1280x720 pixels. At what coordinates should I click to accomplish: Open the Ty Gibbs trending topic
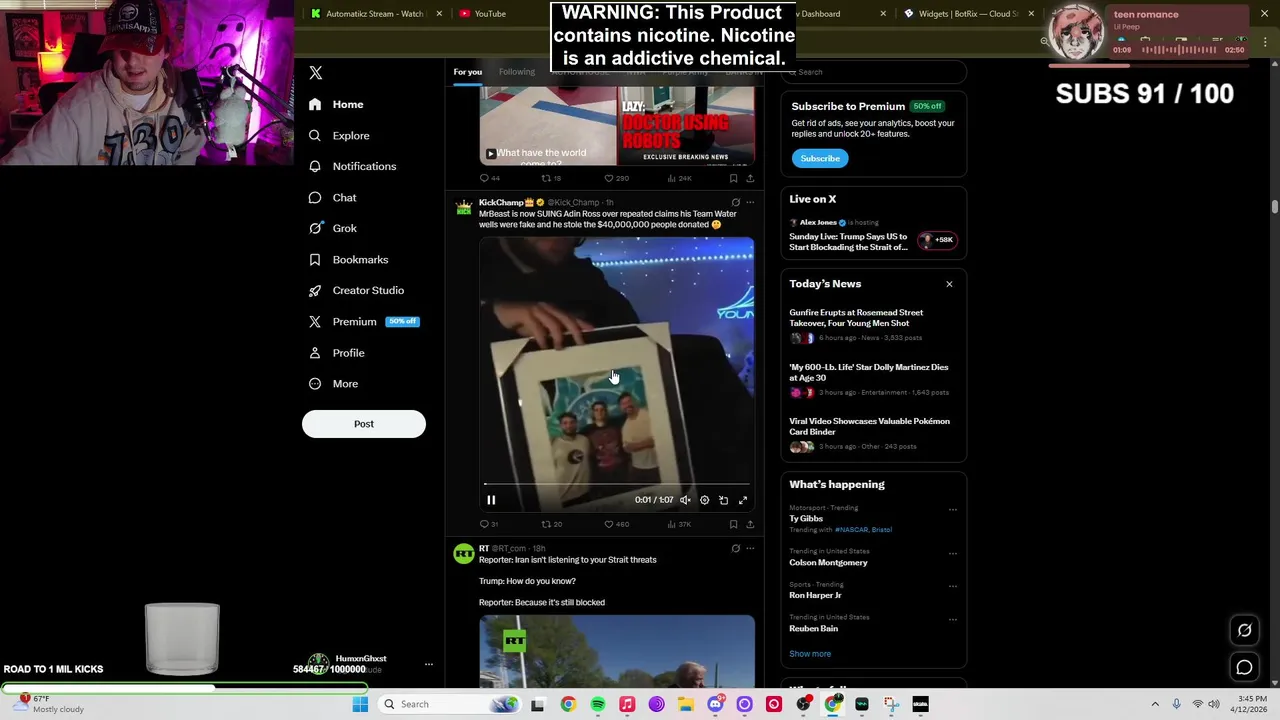pos(806,518)
